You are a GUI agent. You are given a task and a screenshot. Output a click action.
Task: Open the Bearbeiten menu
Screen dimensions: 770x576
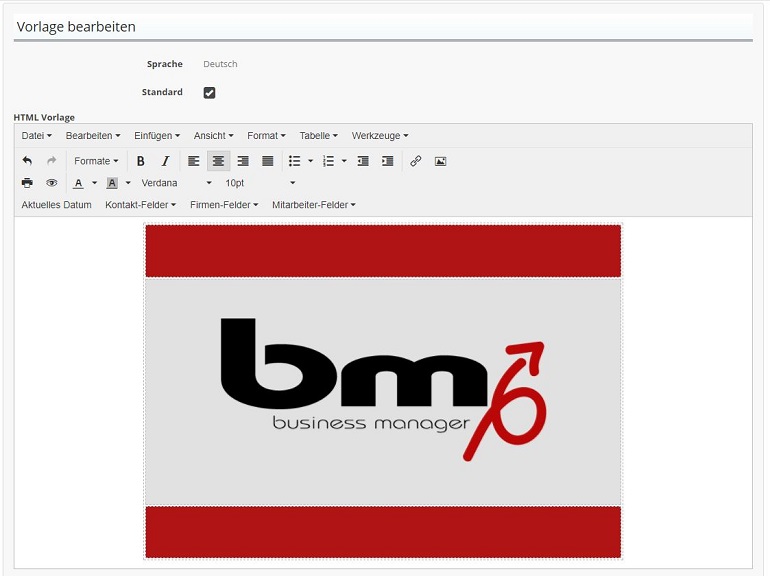[x=93, y=136]
